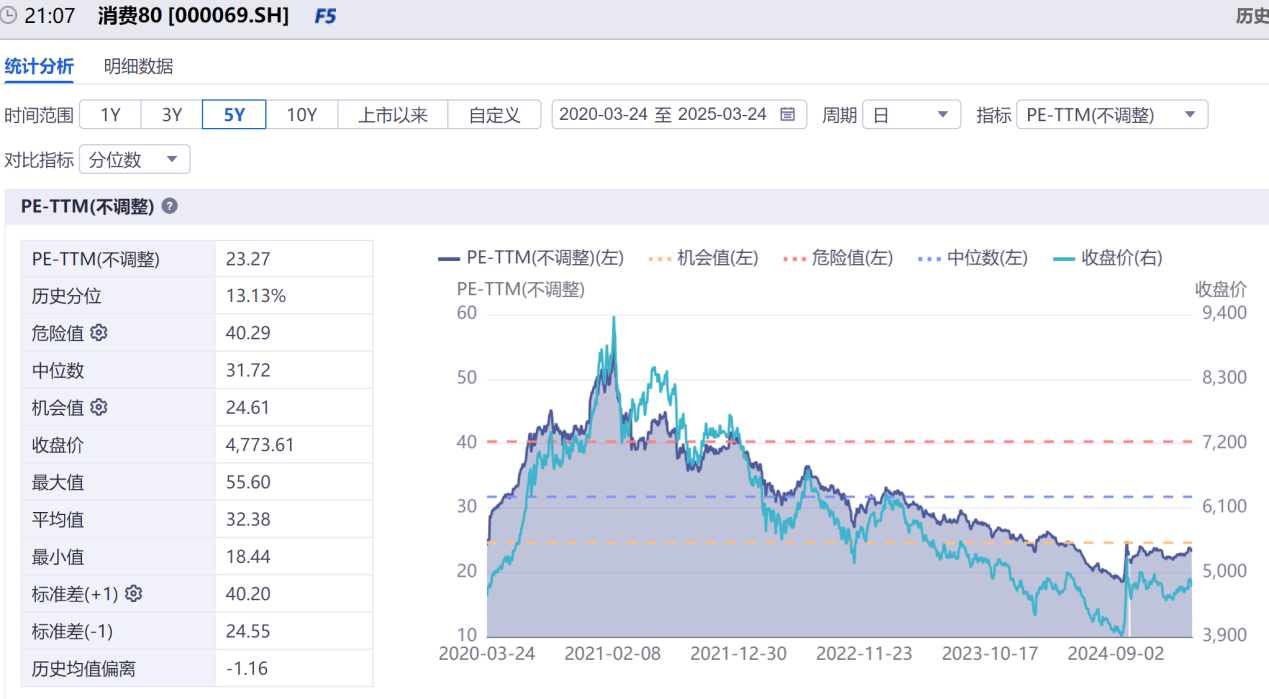This screenshot has height=699, width=1269.
Task: Toggle 收盘价(右) legend series
Action: click(1108, 258)
